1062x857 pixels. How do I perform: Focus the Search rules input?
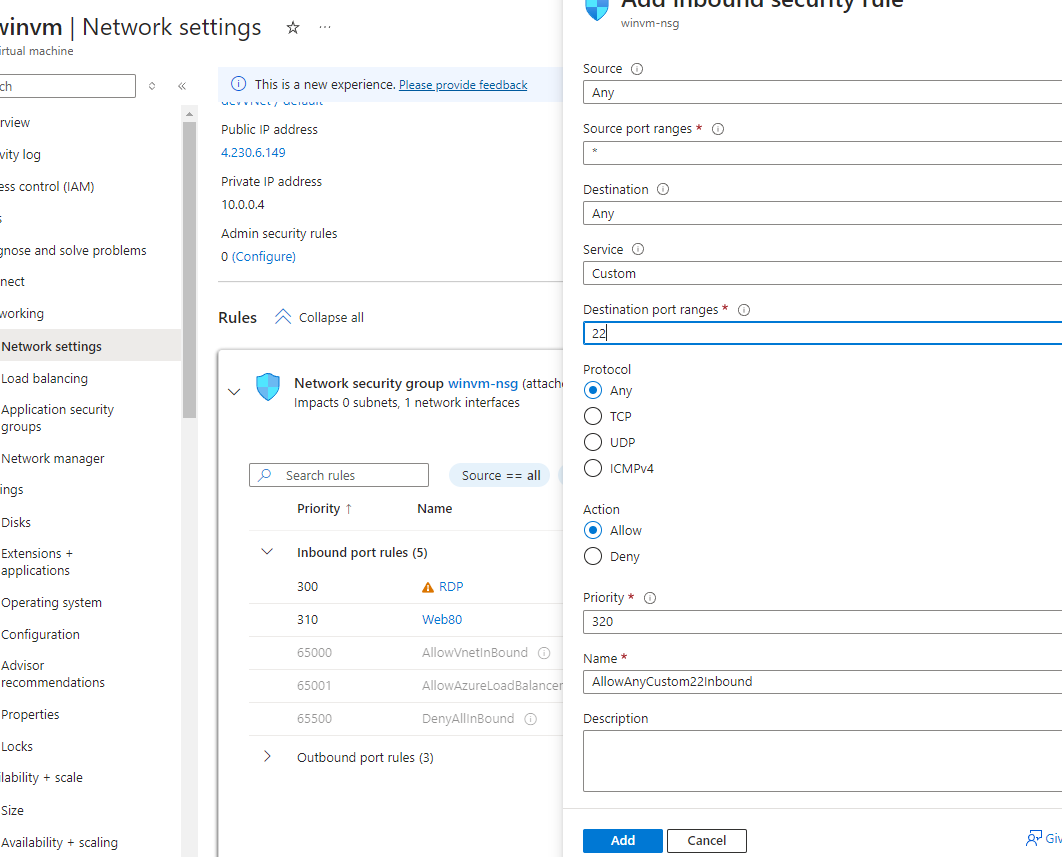tap(339, 475)
